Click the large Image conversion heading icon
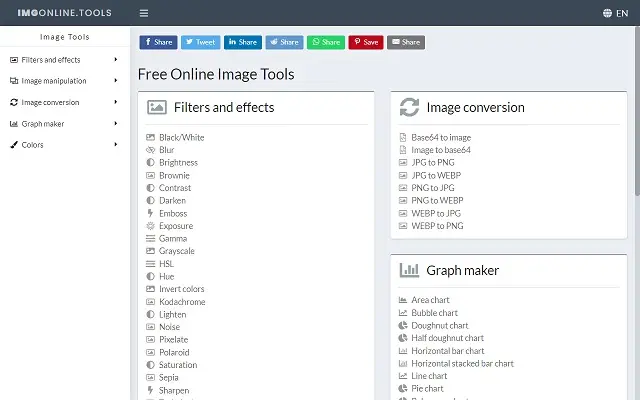Screen dimensions: 640x400 pos(409,107)
